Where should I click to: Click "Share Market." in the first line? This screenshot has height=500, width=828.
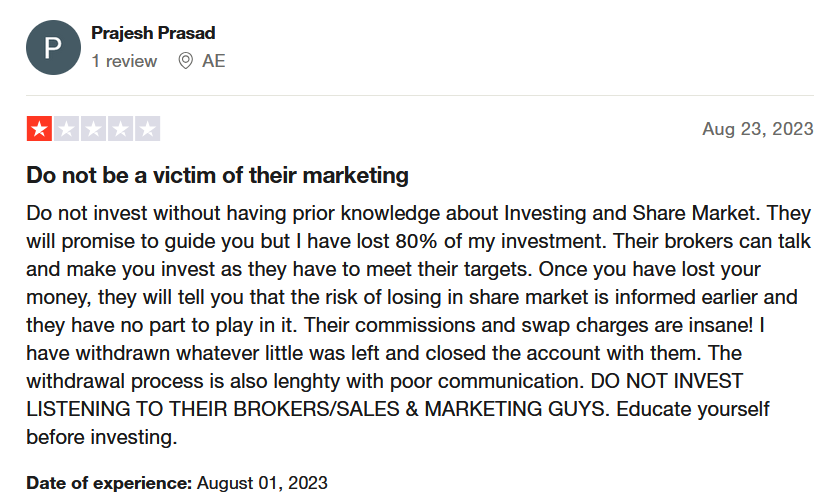696,213
